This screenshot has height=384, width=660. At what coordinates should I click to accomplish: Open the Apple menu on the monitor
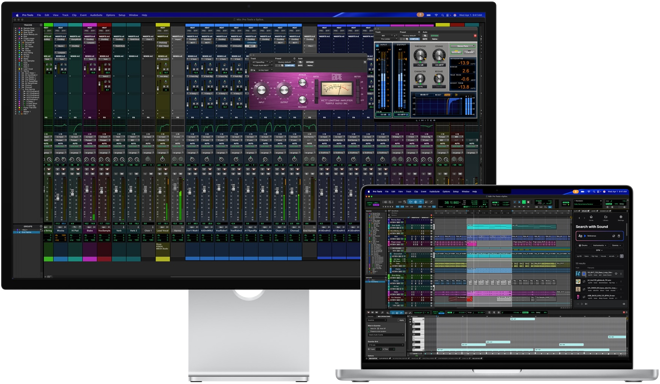(x=17, y=15)
